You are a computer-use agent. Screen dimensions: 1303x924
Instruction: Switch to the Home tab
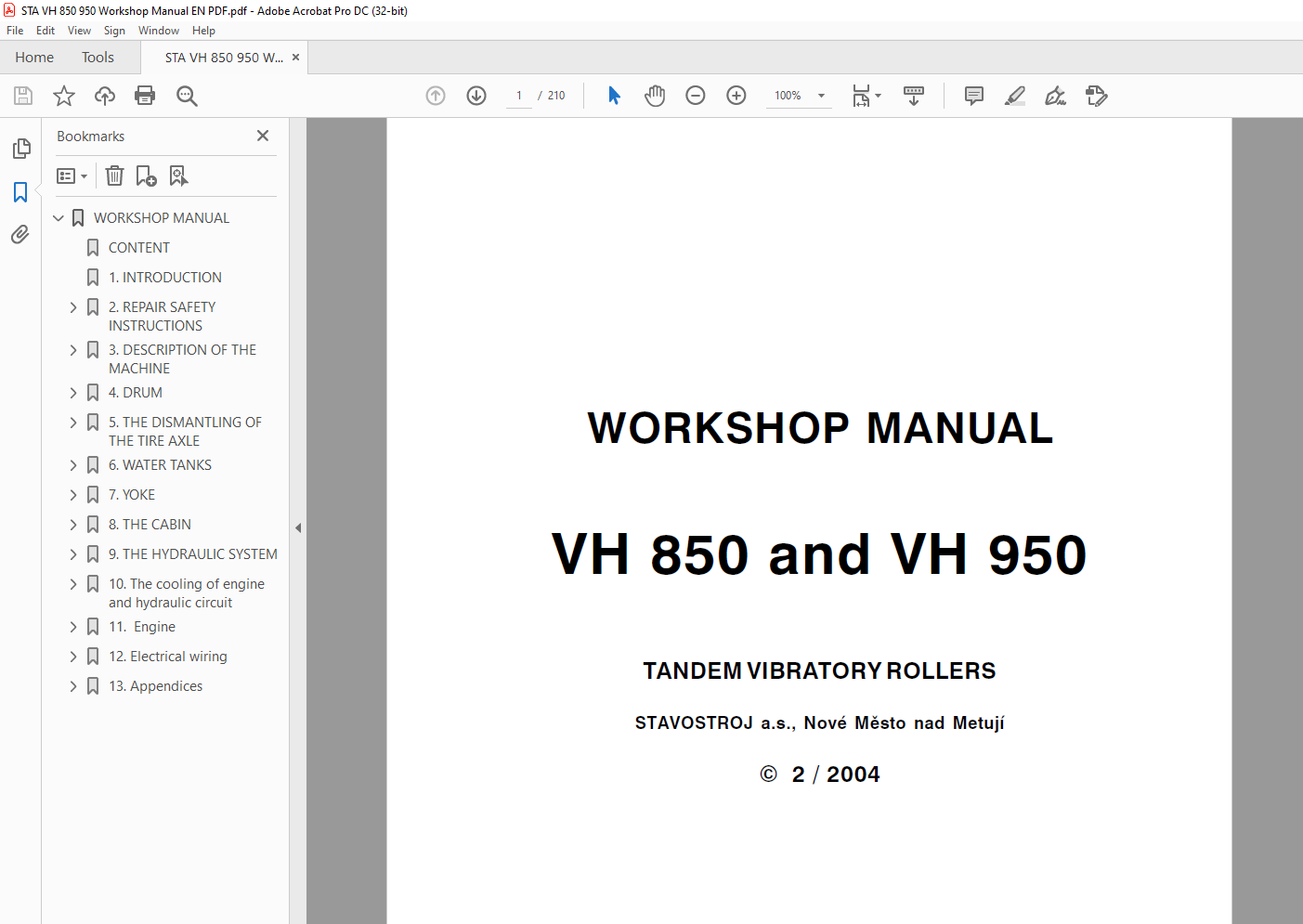tap(34, 58)
